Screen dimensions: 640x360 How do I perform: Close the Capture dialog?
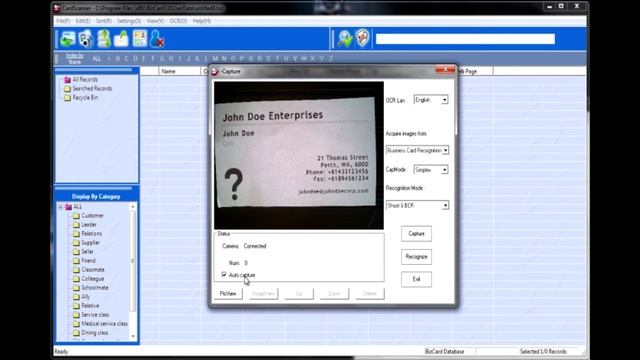(445, 71)
